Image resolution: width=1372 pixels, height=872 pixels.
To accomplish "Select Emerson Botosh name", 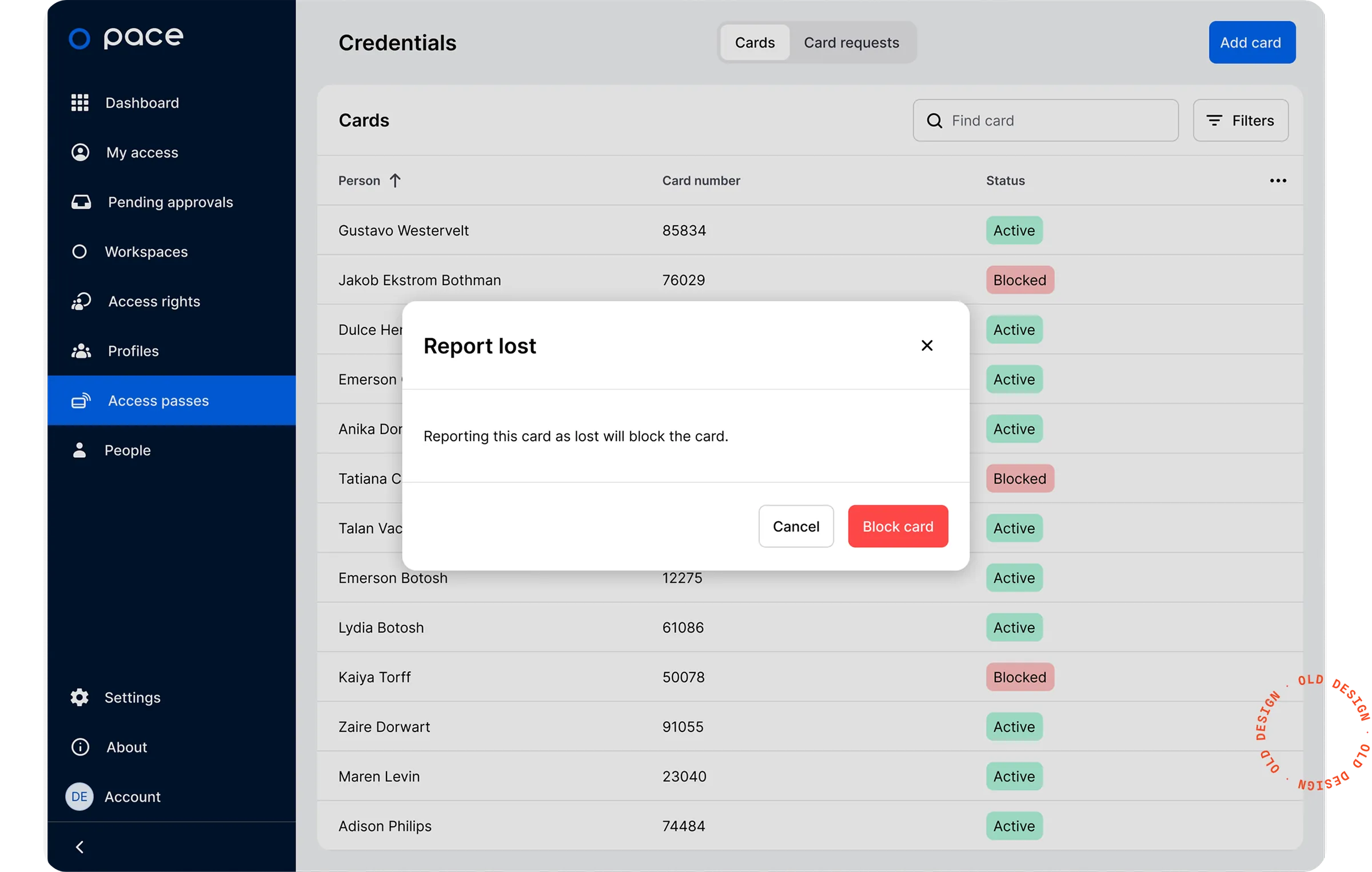I will pyautogui.click(x=393, y=578).
